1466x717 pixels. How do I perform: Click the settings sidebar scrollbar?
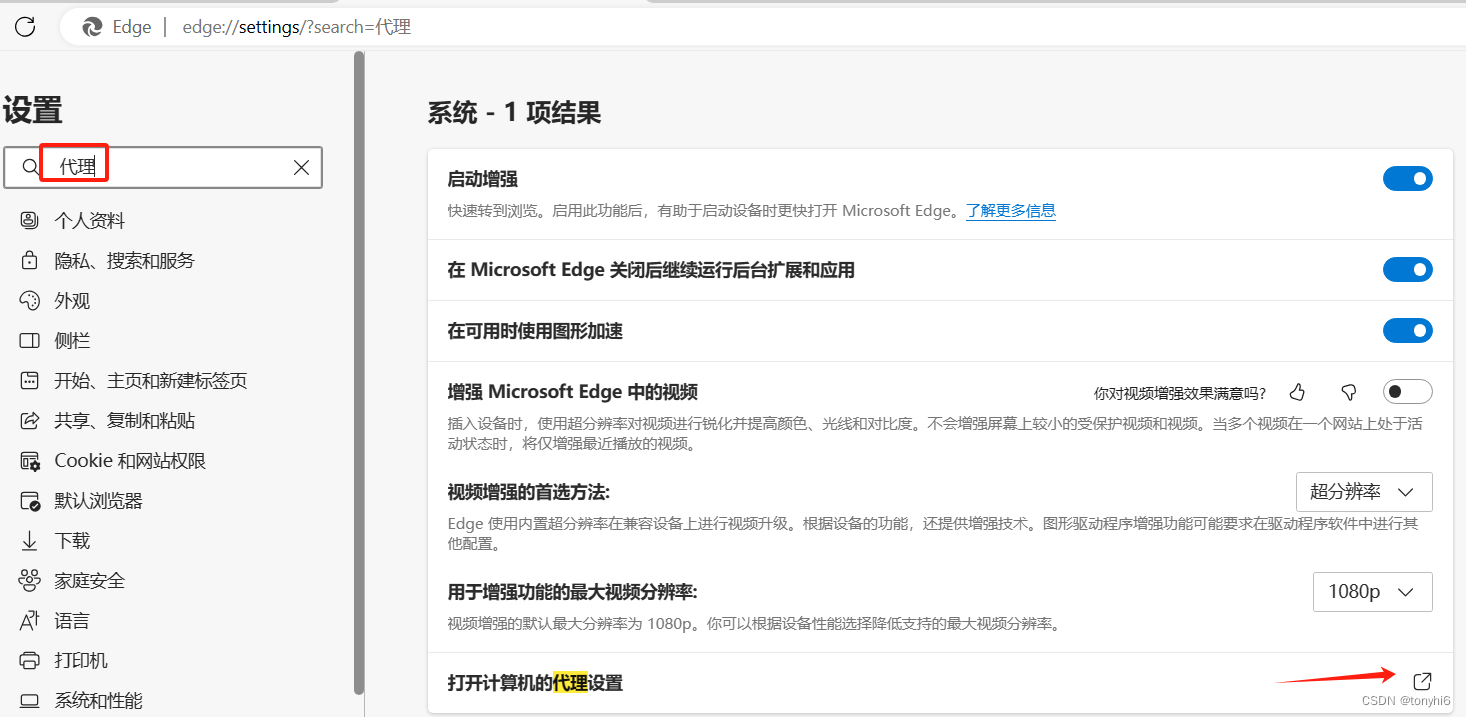pyautogui.click(x=359, y=373)
